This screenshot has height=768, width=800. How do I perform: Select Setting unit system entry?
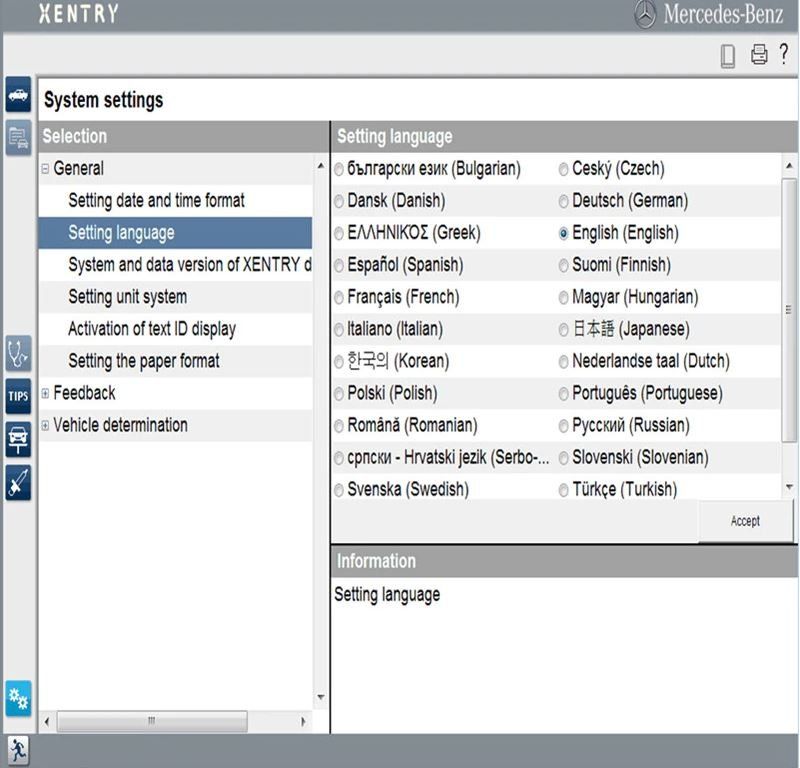127,297
